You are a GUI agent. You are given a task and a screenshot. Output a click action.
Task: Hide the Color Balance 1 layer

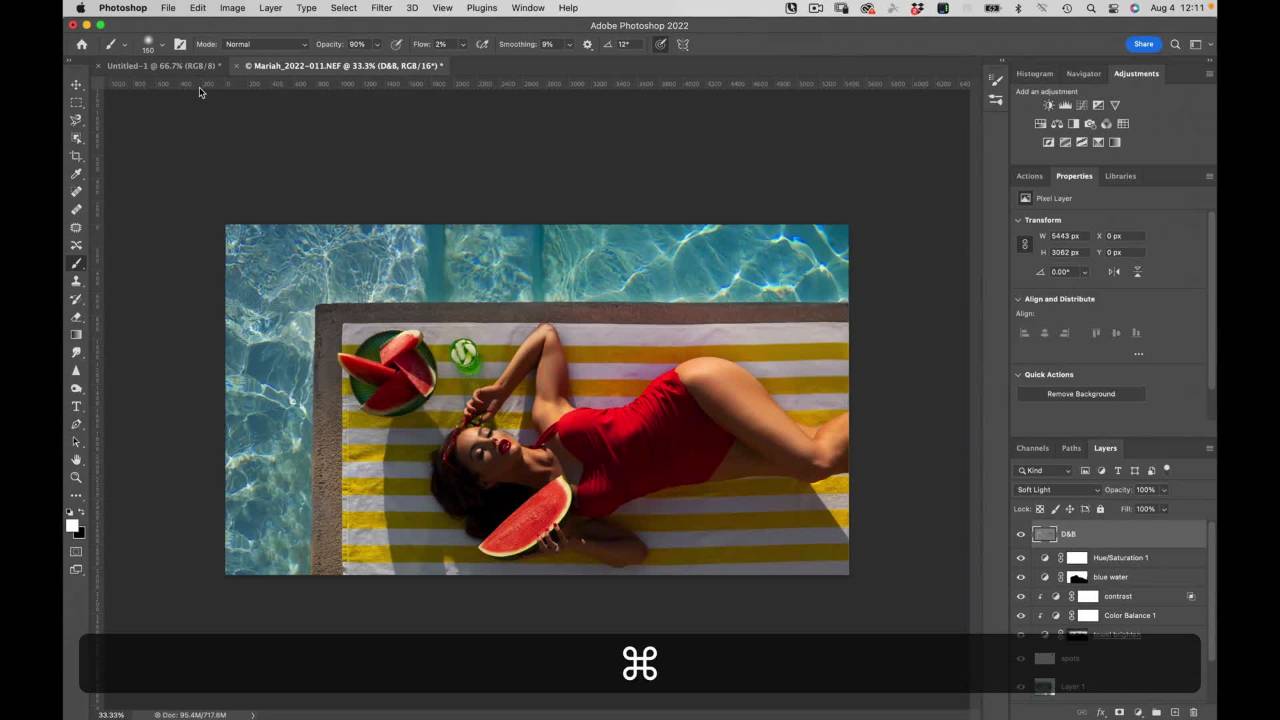pyautogui.click(x=1021, y=616)
